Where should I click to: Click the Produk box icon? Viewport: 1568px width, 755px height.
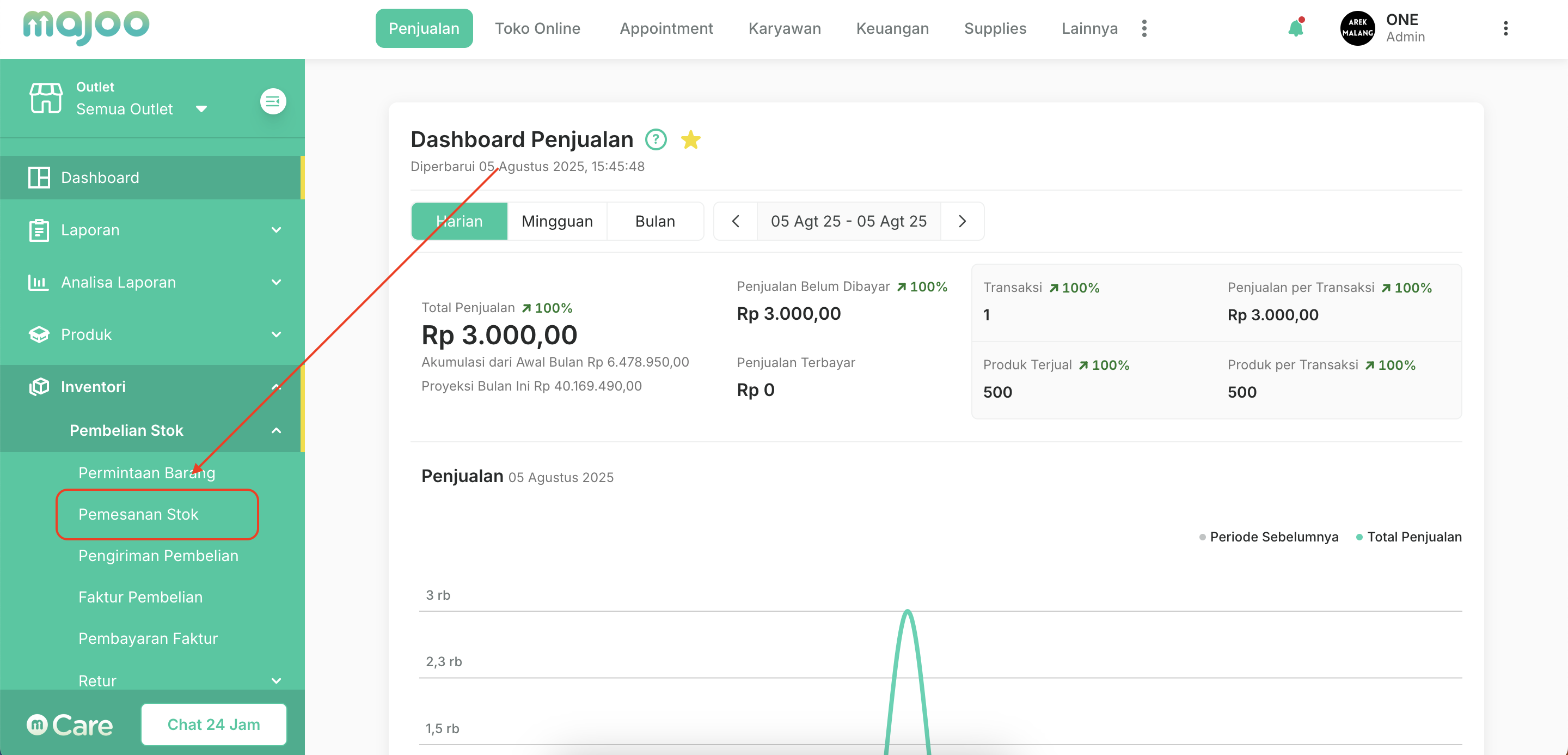tap(39, 335)
